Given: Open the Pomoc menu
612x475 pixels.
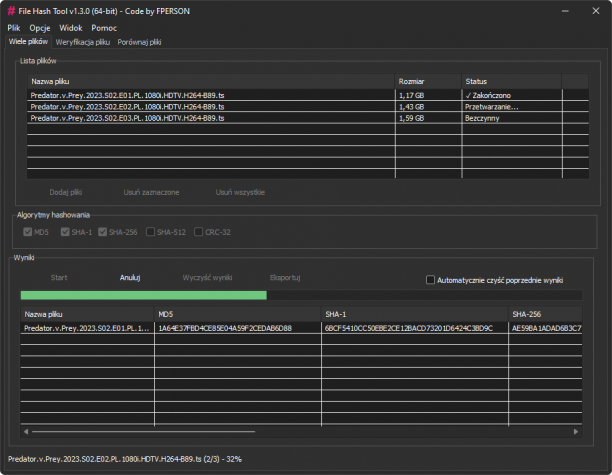Looking at the screenshot, I should (104, 28).
